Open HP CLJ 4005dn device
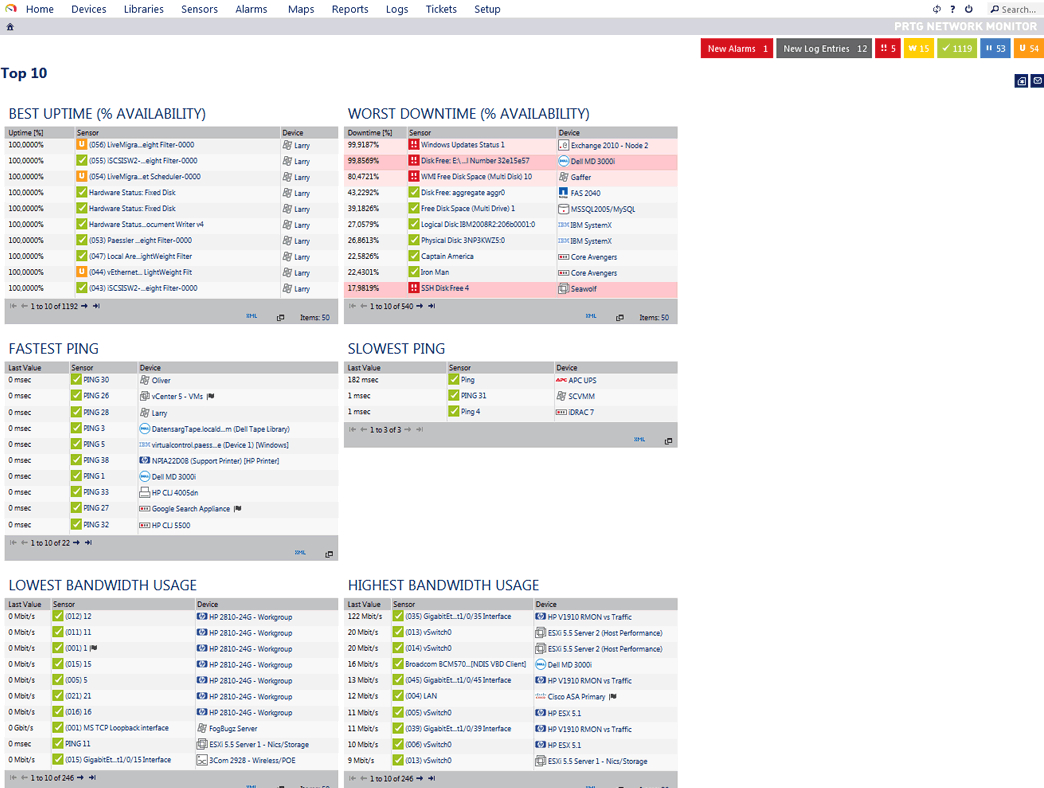The width and height of the screenshot is (1044, 788). point(174,492)
